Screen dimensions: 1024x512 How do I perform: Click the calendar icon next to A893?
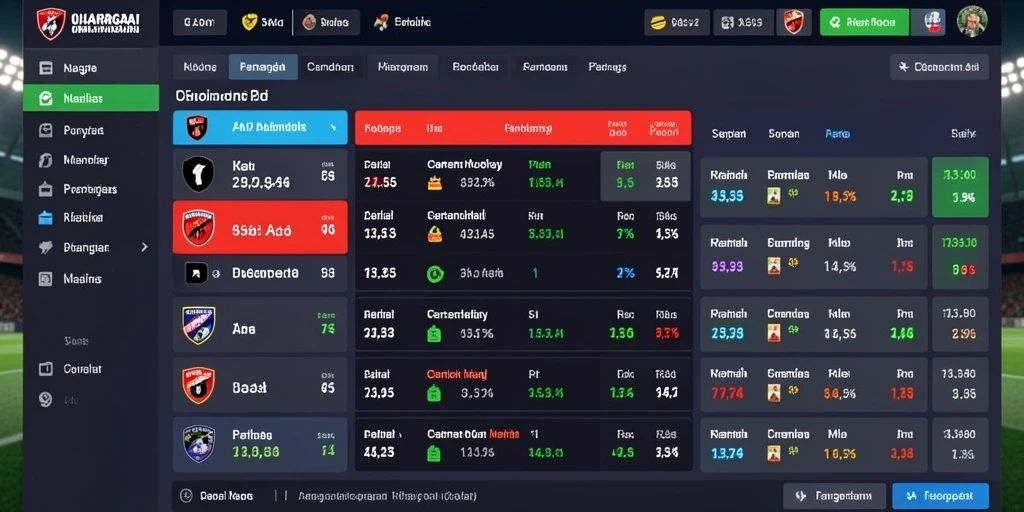pyautogui.click(x=728, y=23)
